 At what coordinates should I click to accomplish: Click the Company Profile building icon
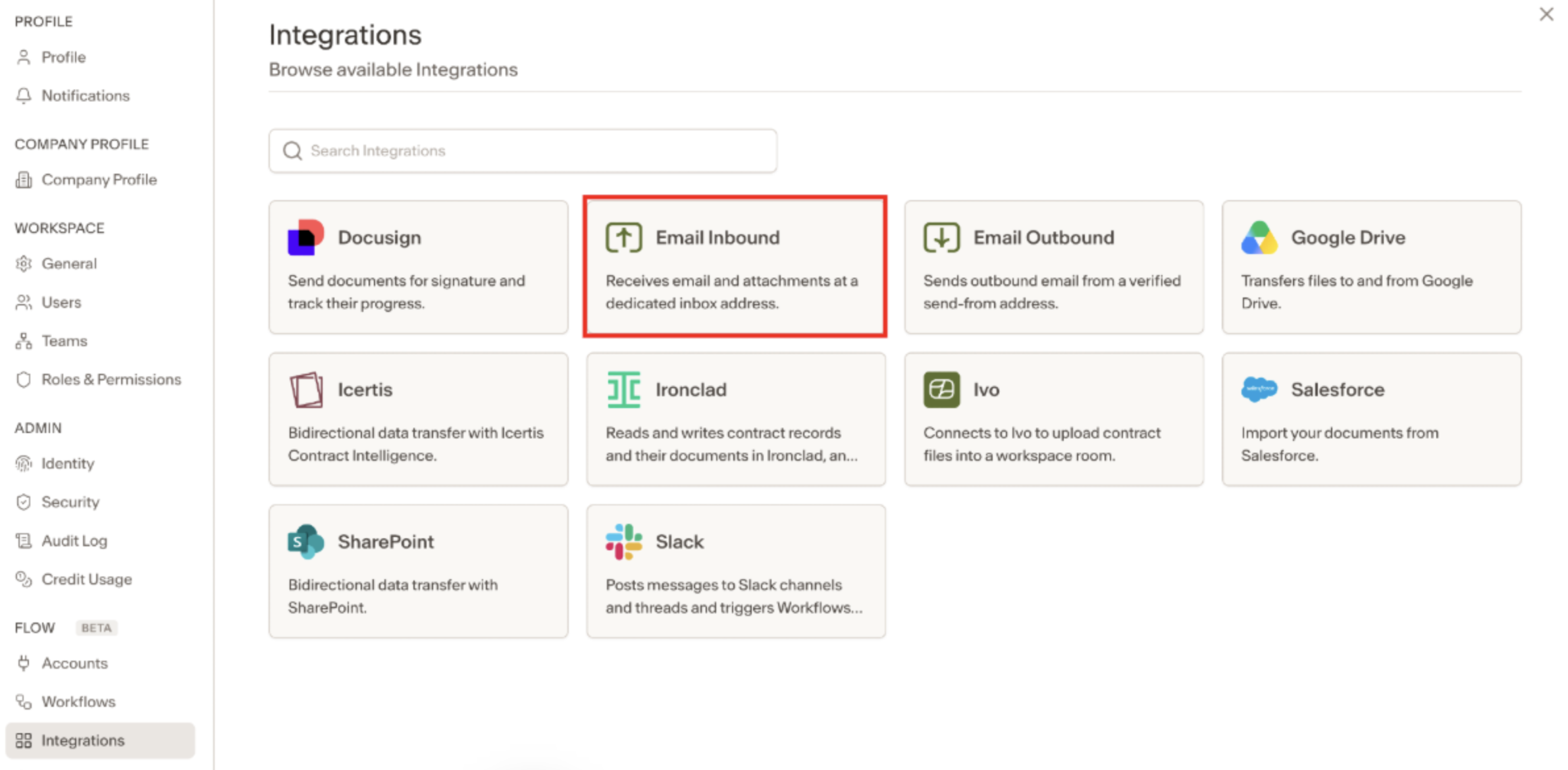[x=24, y=180]
